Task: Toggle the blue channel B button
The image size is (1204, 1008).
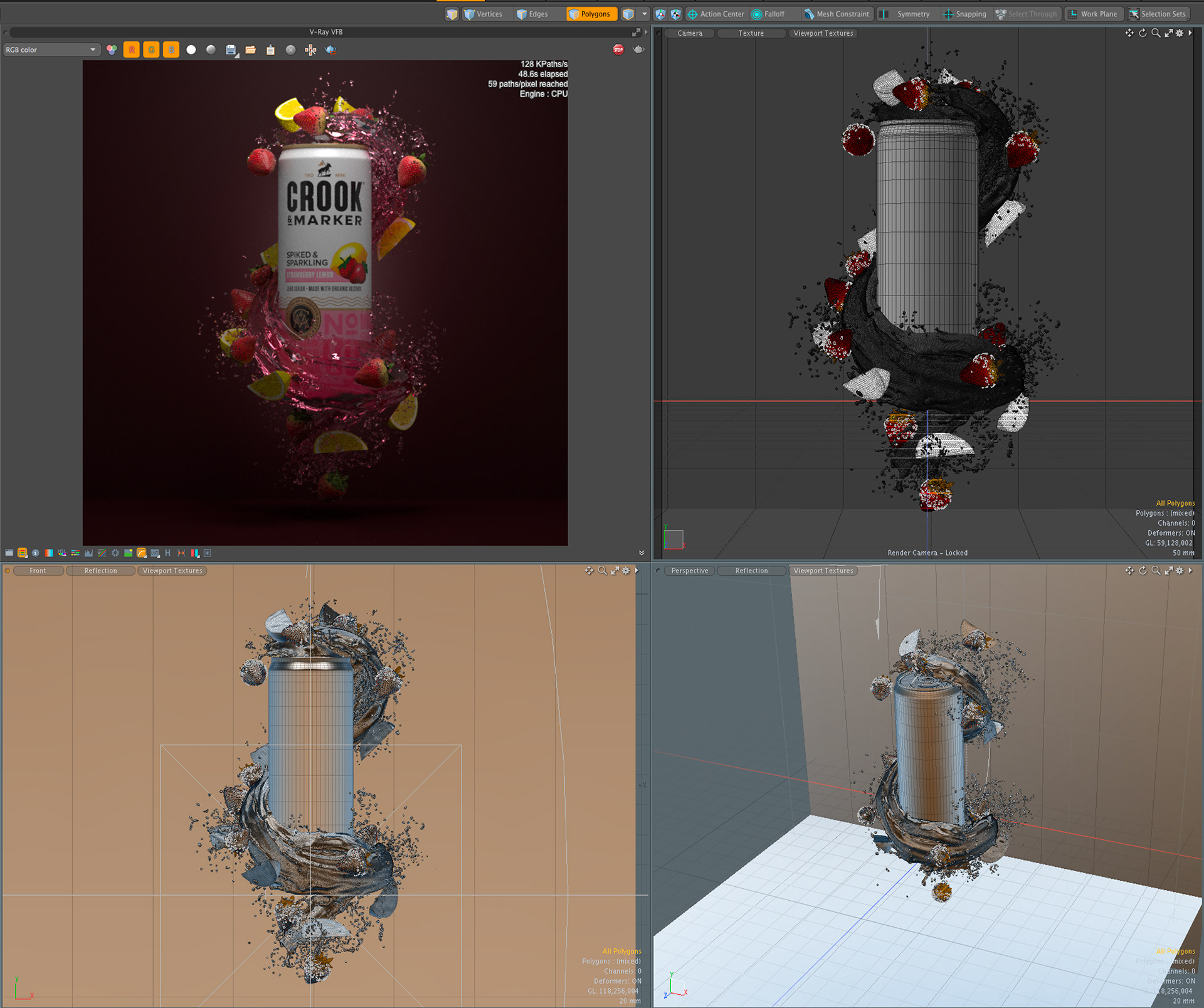Action: (171, 50)
